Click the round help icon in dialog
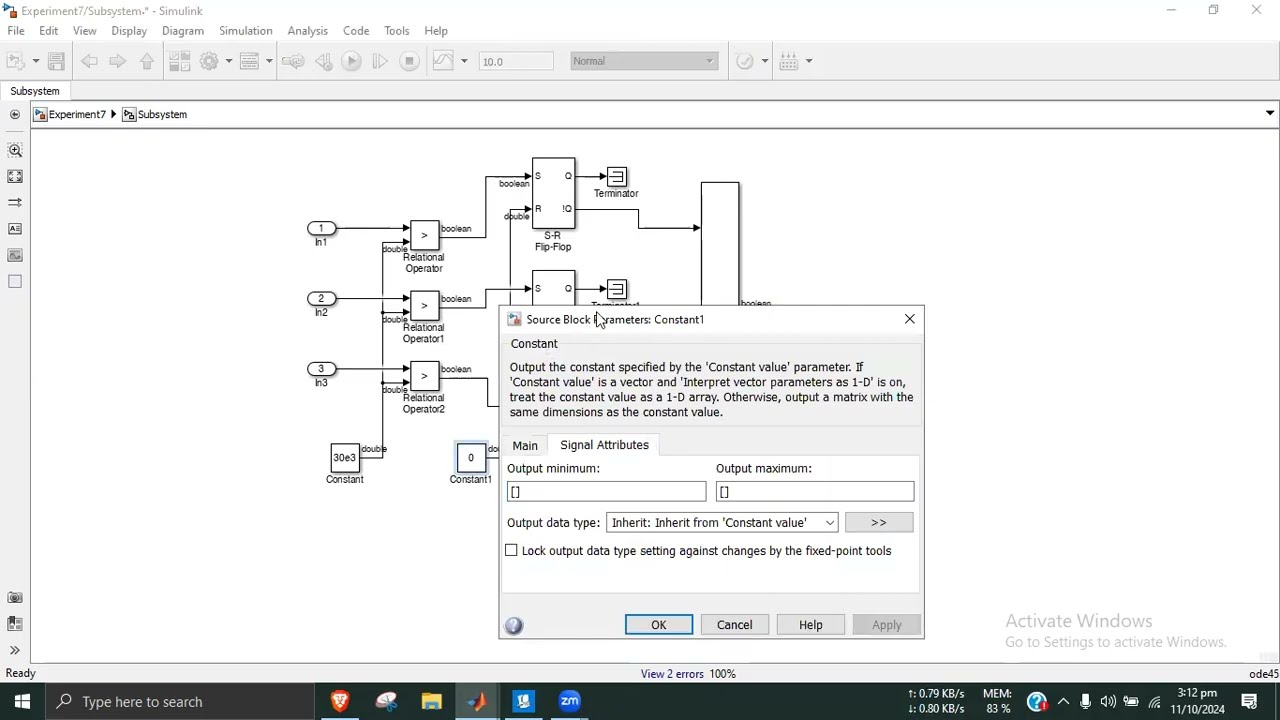This screenshot has height=720, width=1280. [x=514, y=626]
